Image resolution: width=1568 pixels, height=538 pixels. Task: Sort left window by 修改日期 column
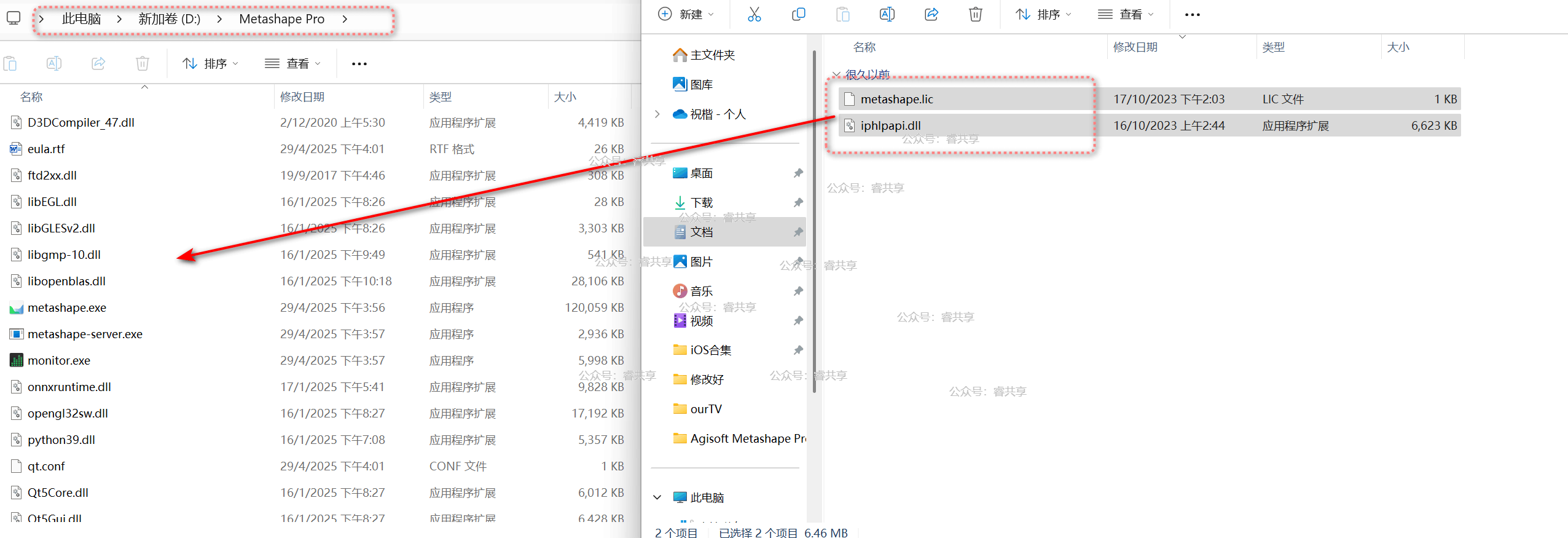302,97
